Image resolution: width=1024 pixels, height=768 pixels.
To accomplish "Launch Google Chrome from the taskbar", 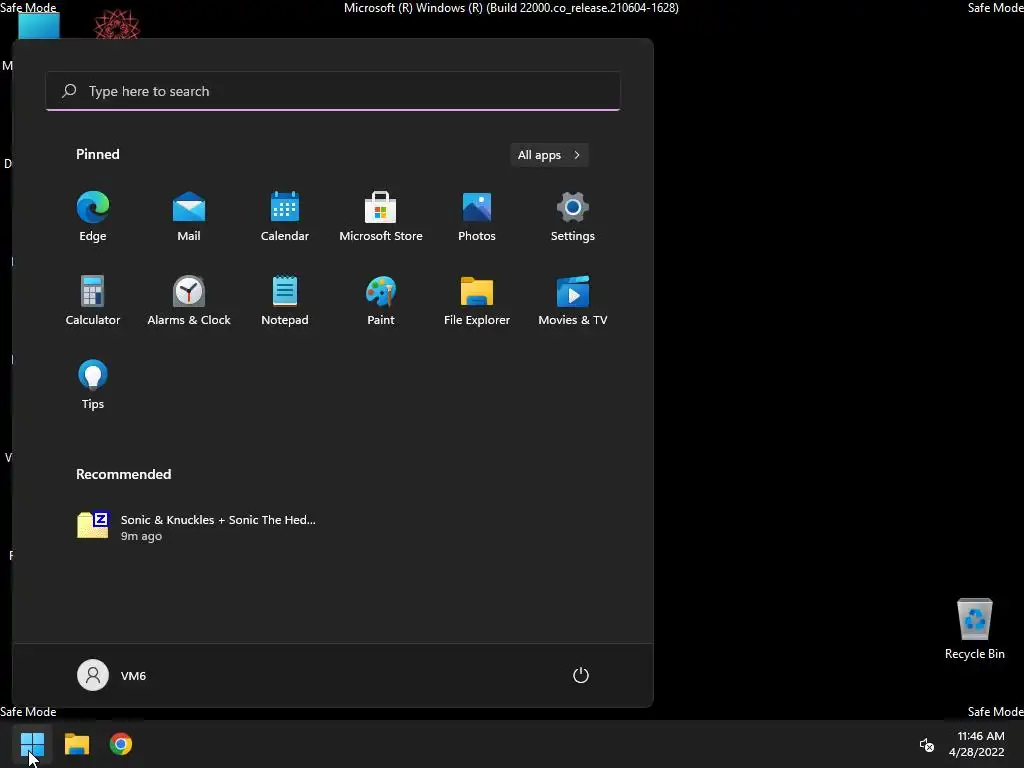I will tap(121, 744).
